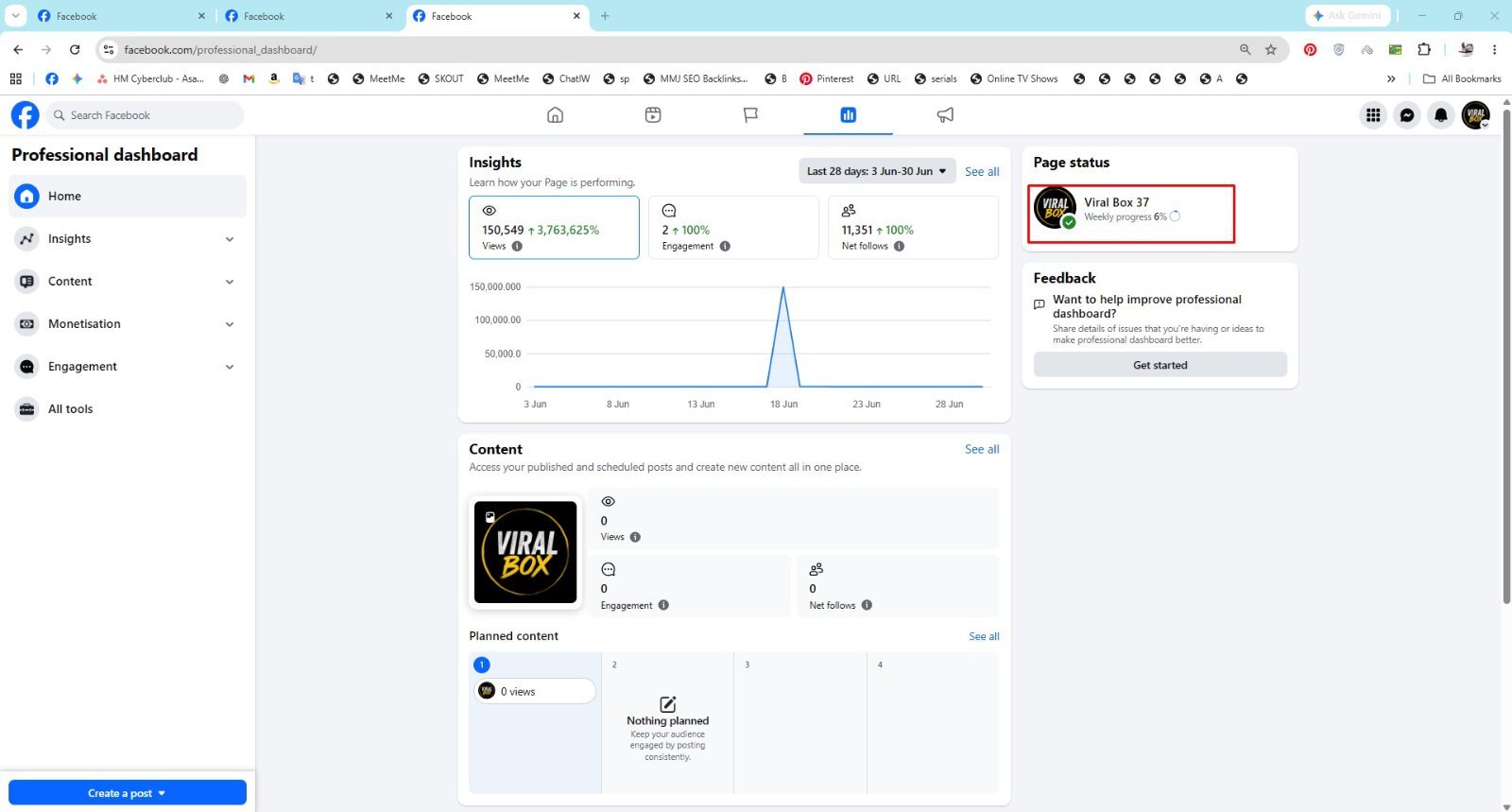Open the HM Cyberclub bookmark
The width and height of the screenshot is (1512, 812).
pos(151,78)
